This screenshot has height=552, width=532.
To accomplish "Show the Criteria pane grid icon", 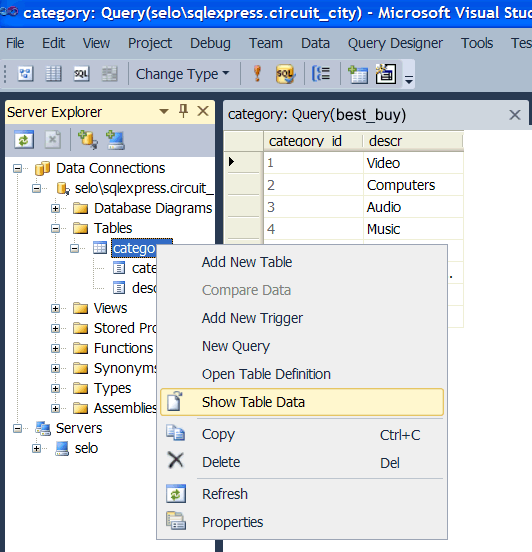I will click(x=54, y=74).
